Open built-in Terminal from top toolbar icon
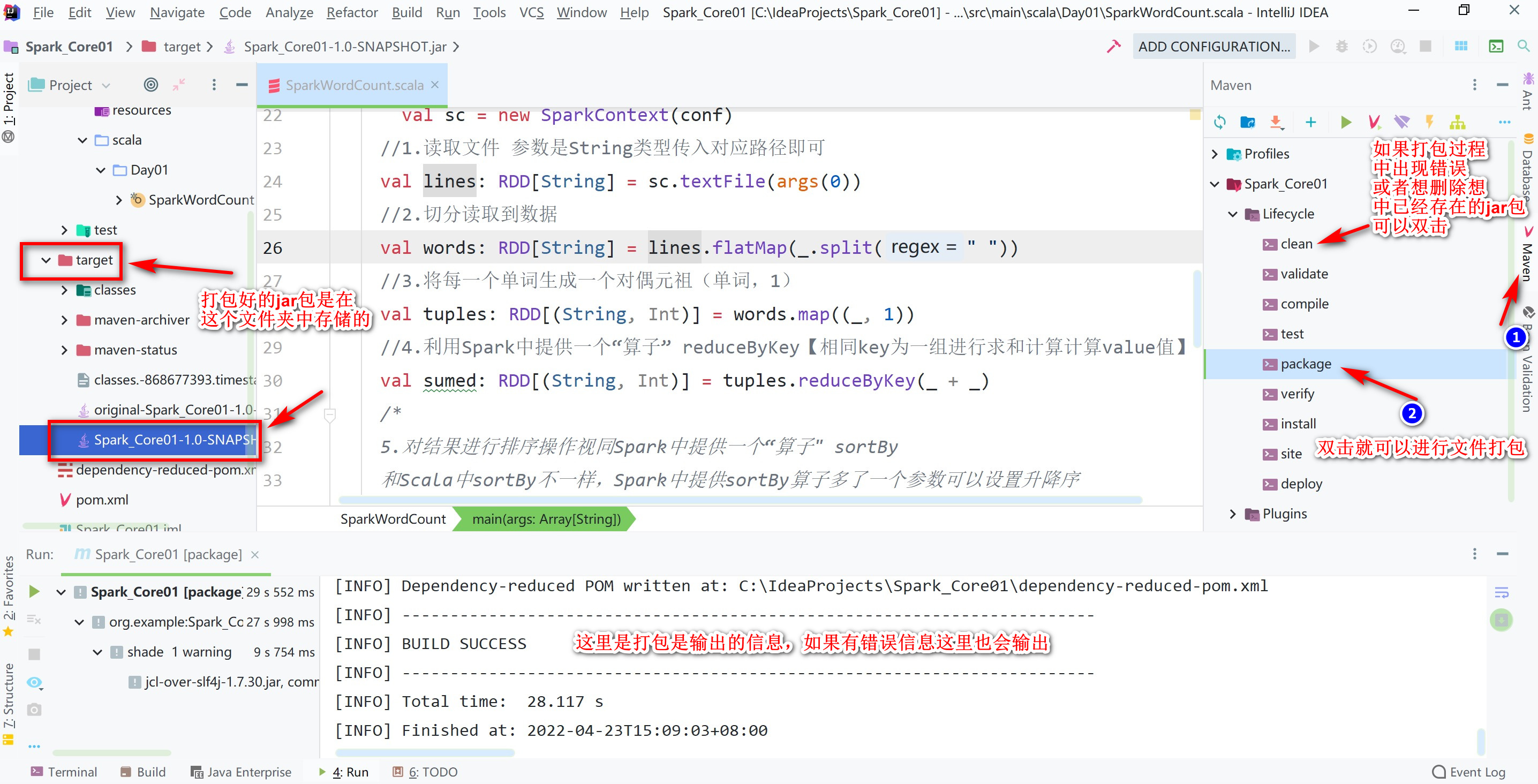 (1495, 46)
